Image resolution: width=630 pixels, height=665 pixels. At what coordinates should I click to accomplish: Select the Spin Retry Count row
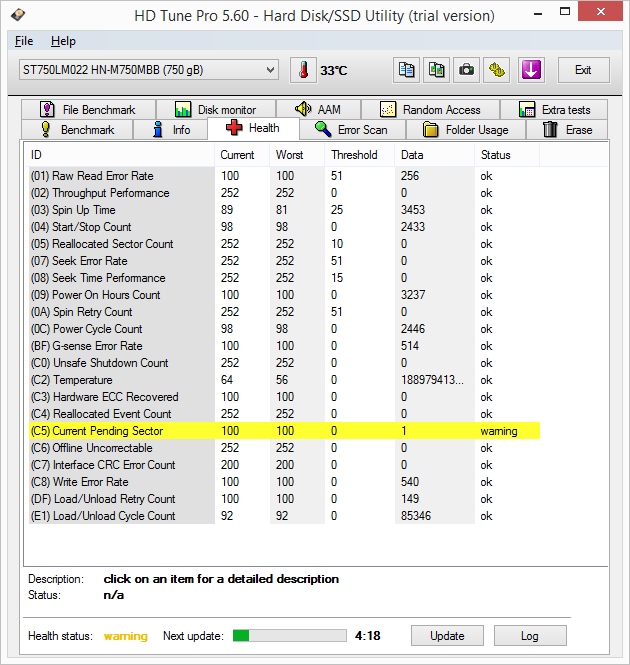(284, 312)
